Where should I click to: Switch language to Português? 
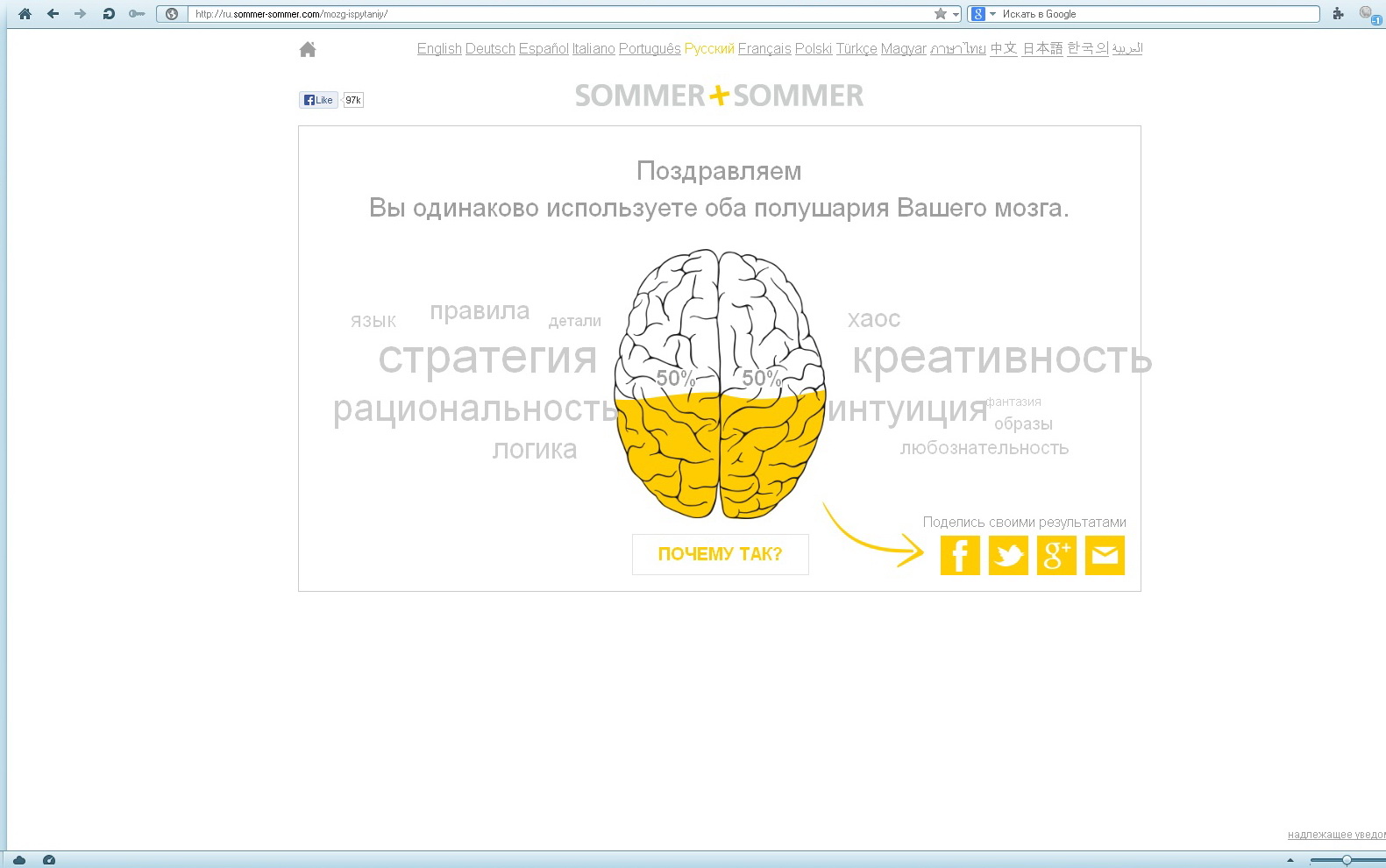click(x=650, y=49)
